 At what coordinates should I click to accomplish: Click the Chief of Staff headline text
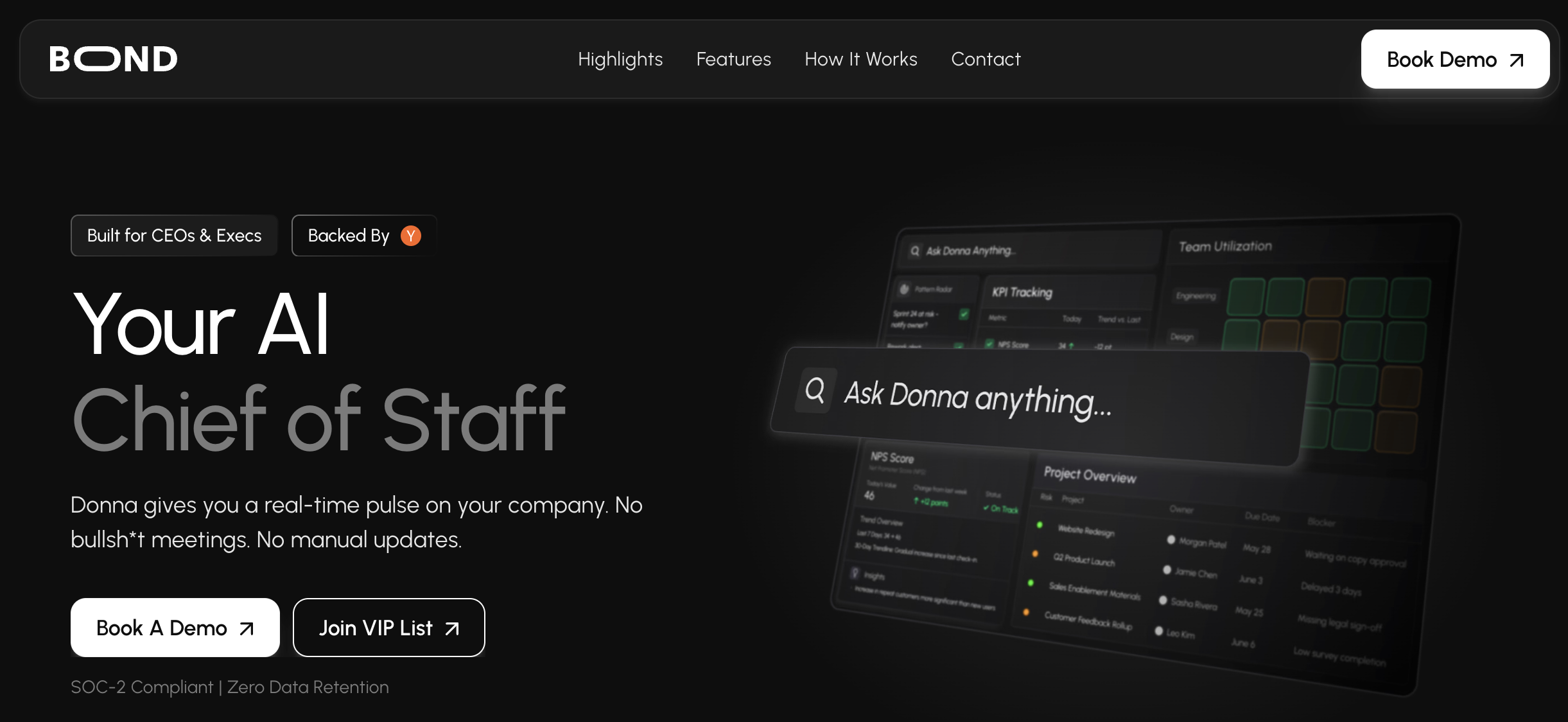319,419
